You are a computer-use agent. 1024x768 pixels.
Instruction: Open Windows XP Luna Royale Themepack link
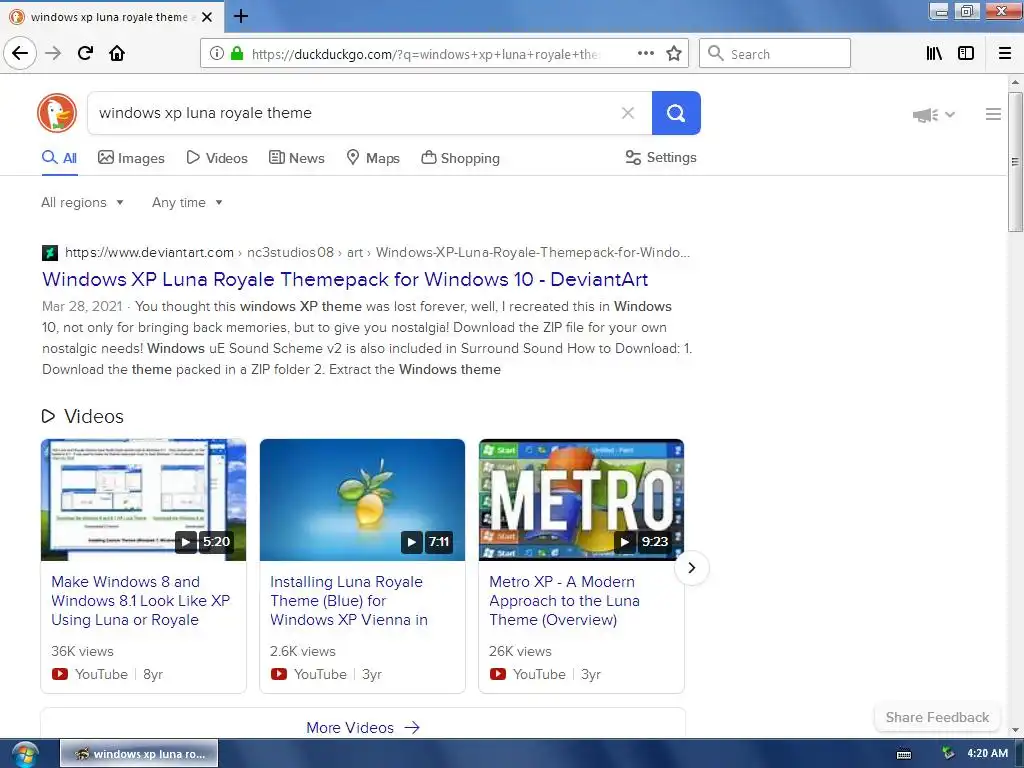pyautogui.click(x=345, y=280)
